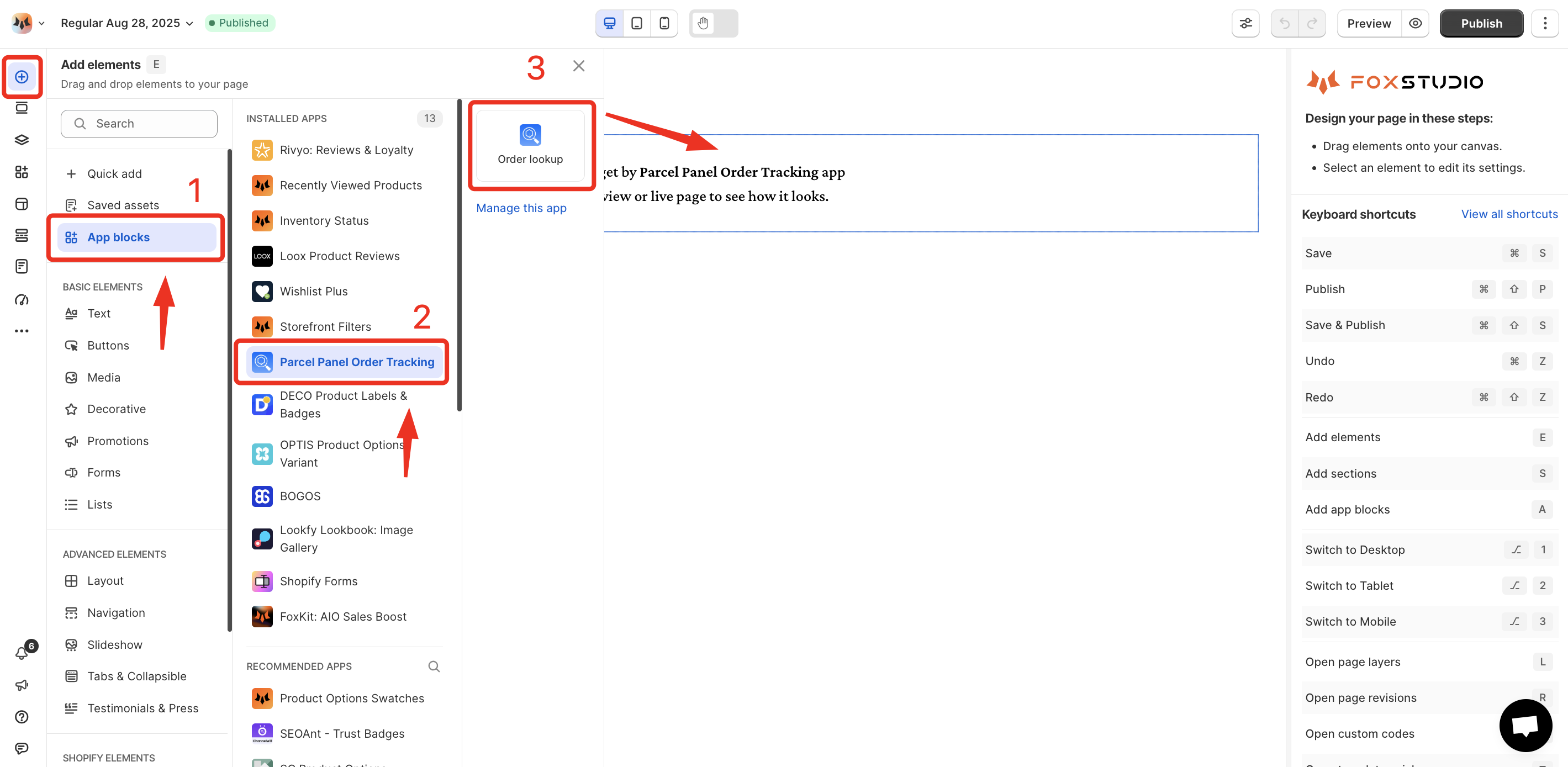This screenshot has height=767, width=1568.
Task: Switch to tablet device view
Action: pyautogui.click(x=637, y=24)
